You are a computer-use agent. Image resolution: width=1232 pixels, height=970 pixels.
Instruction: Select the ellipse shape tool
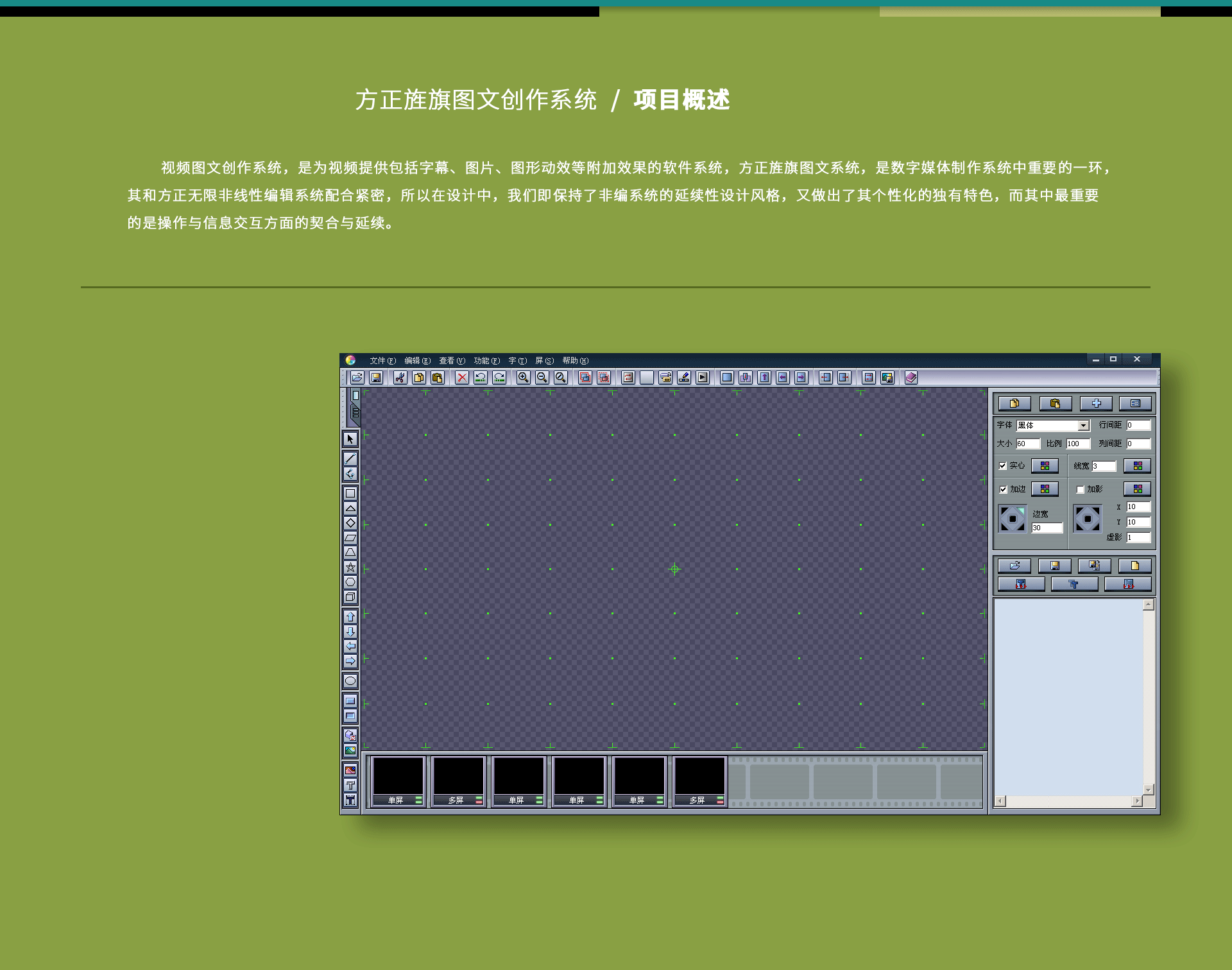350,680
